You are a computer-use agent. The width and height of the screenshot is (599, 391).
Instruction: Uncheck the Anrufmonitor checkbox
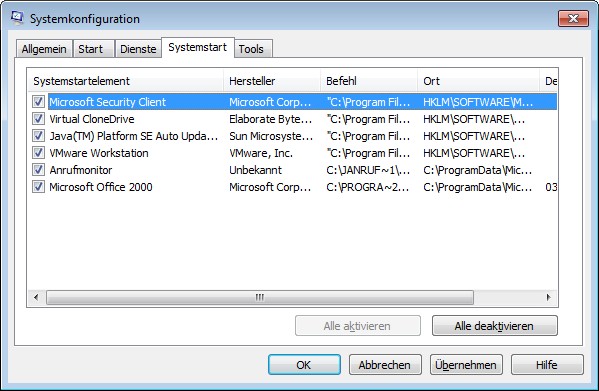coord(38,170)
